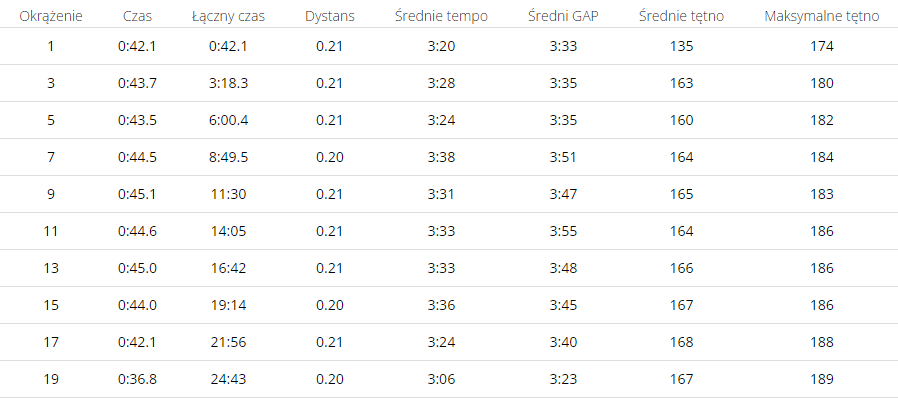Image resolution: width=898 pixels, height=403 pixels.
Task: Click the Średni GAP column header
Action: coord(563,17)
